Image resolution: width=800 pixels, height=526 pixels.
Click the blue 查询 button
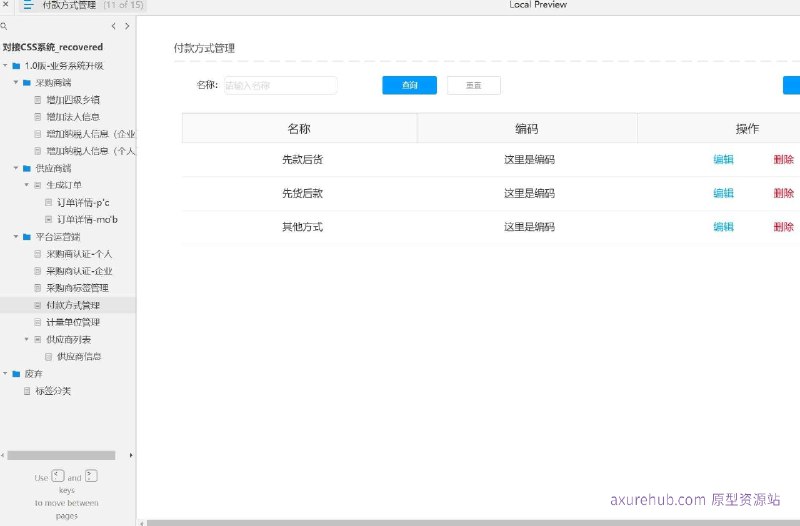[x=410, y=85]
